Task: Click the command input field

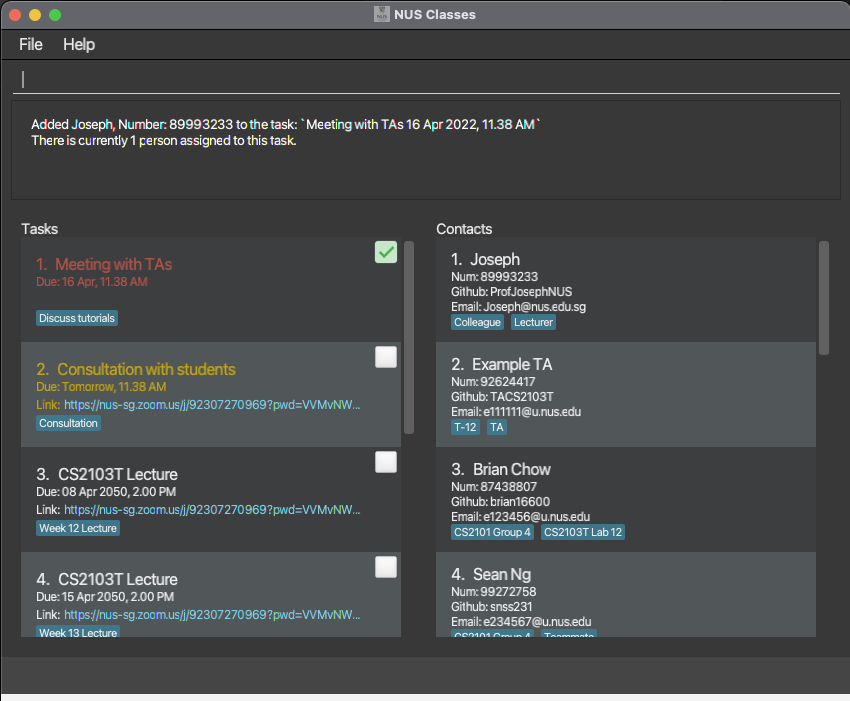Action: [426, 79]
